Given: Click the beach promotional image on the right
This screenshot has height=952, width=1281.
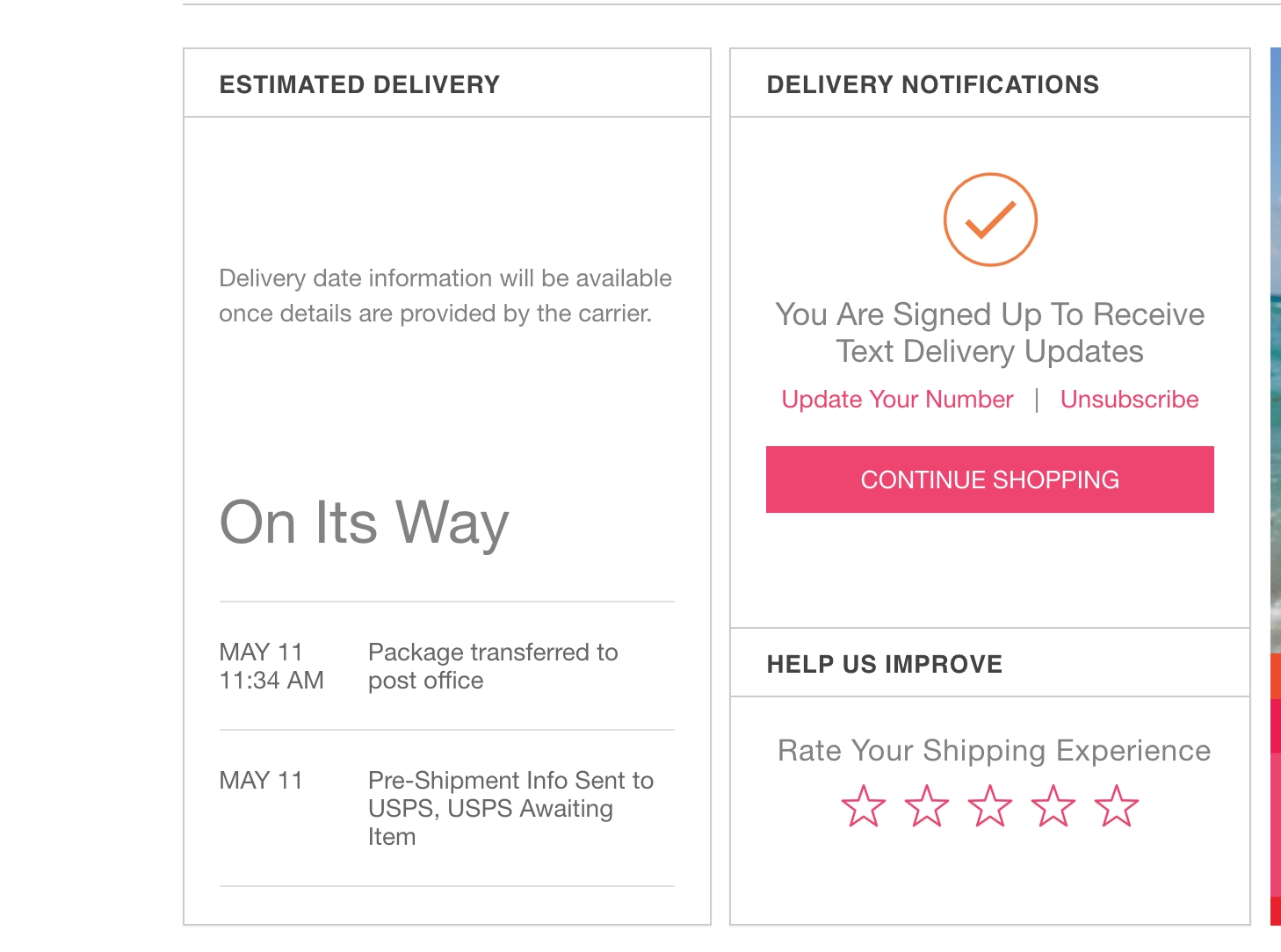Looking at the screenshot, I should pos(1275,351).
